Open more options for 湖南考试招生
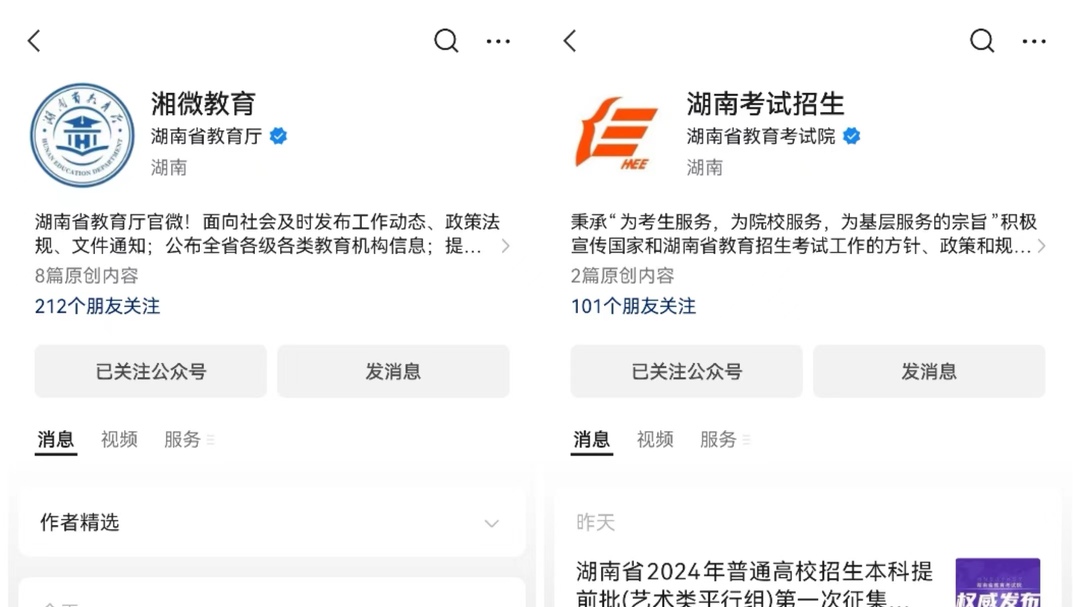The height and width of the screenshot is (607, 1080). click(x=1034, y=41)
